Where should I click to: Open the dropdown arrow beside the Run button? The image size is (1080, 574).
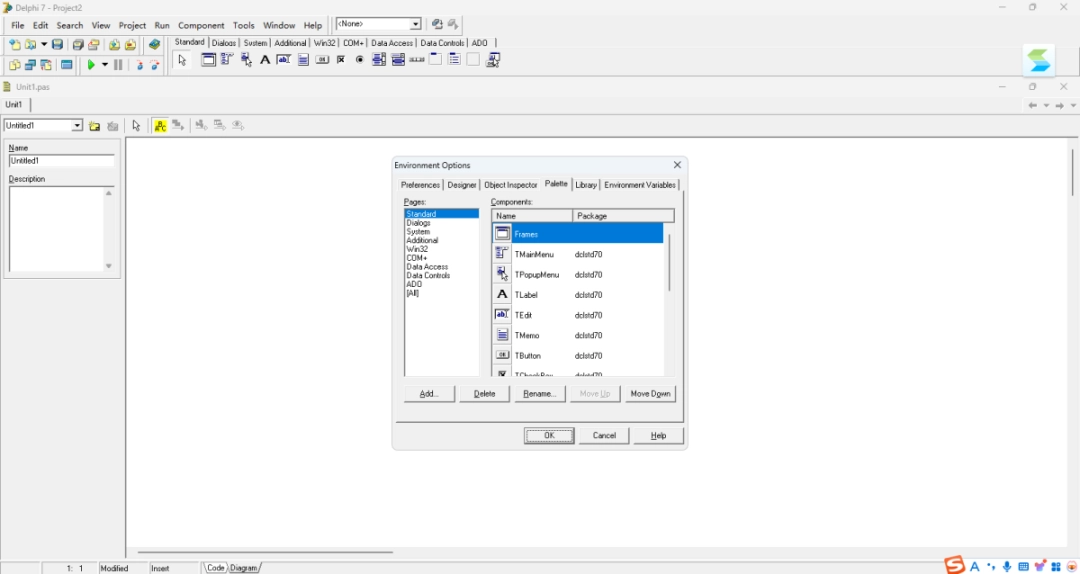point(104,65)
